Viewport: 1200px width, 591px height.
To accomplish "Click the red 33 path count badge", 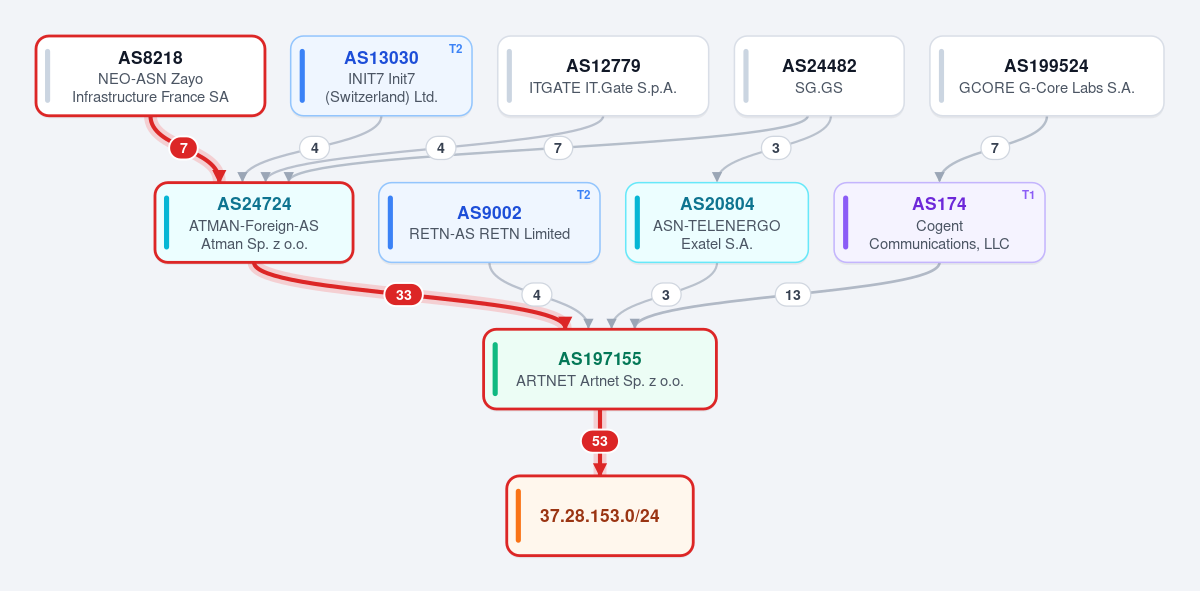I will (404, 295).
